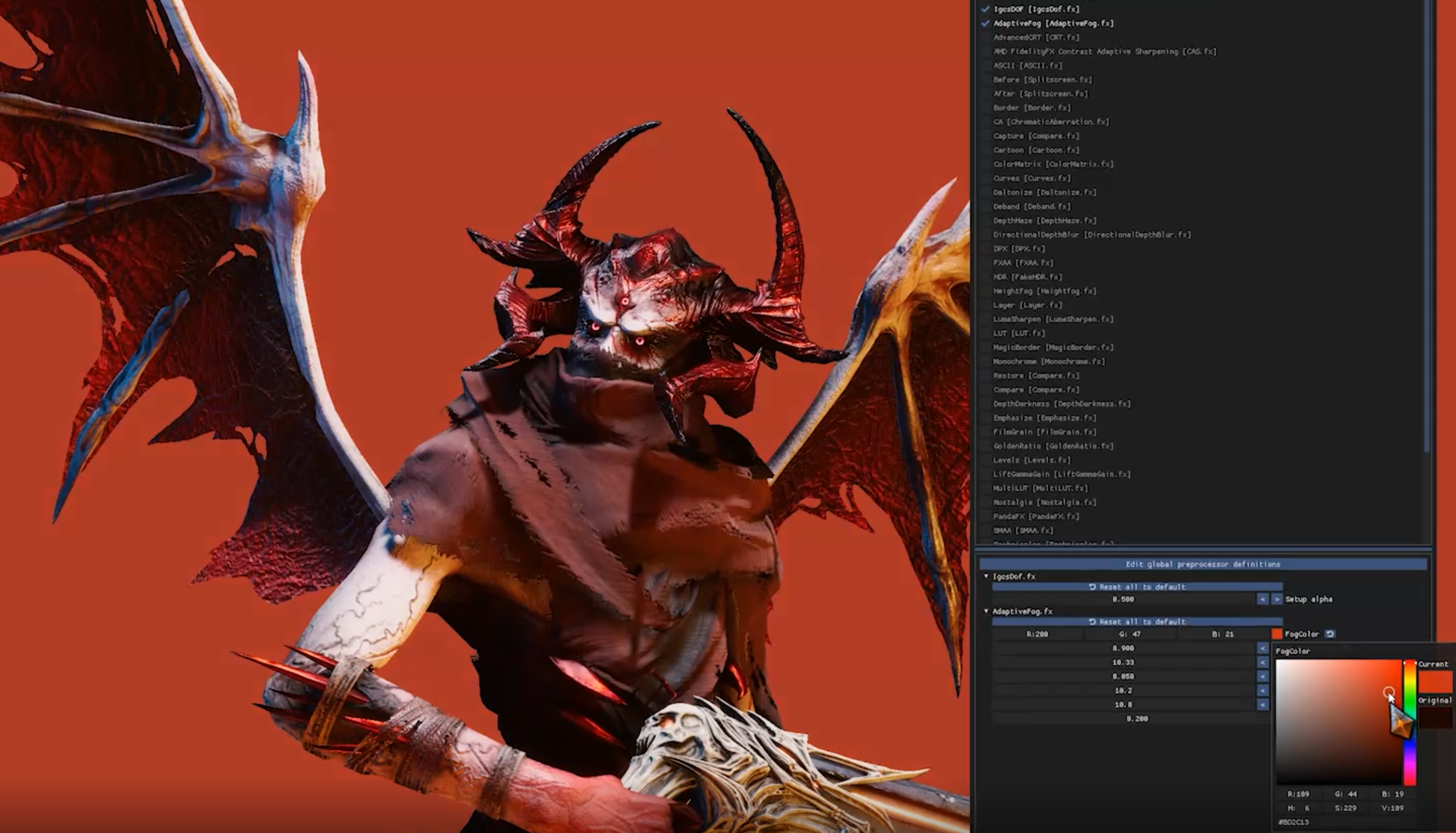Screen dimensions: 1456x833
Task: Enable the AdvancedCRT effect checkbox
Action: pos(985,37)
